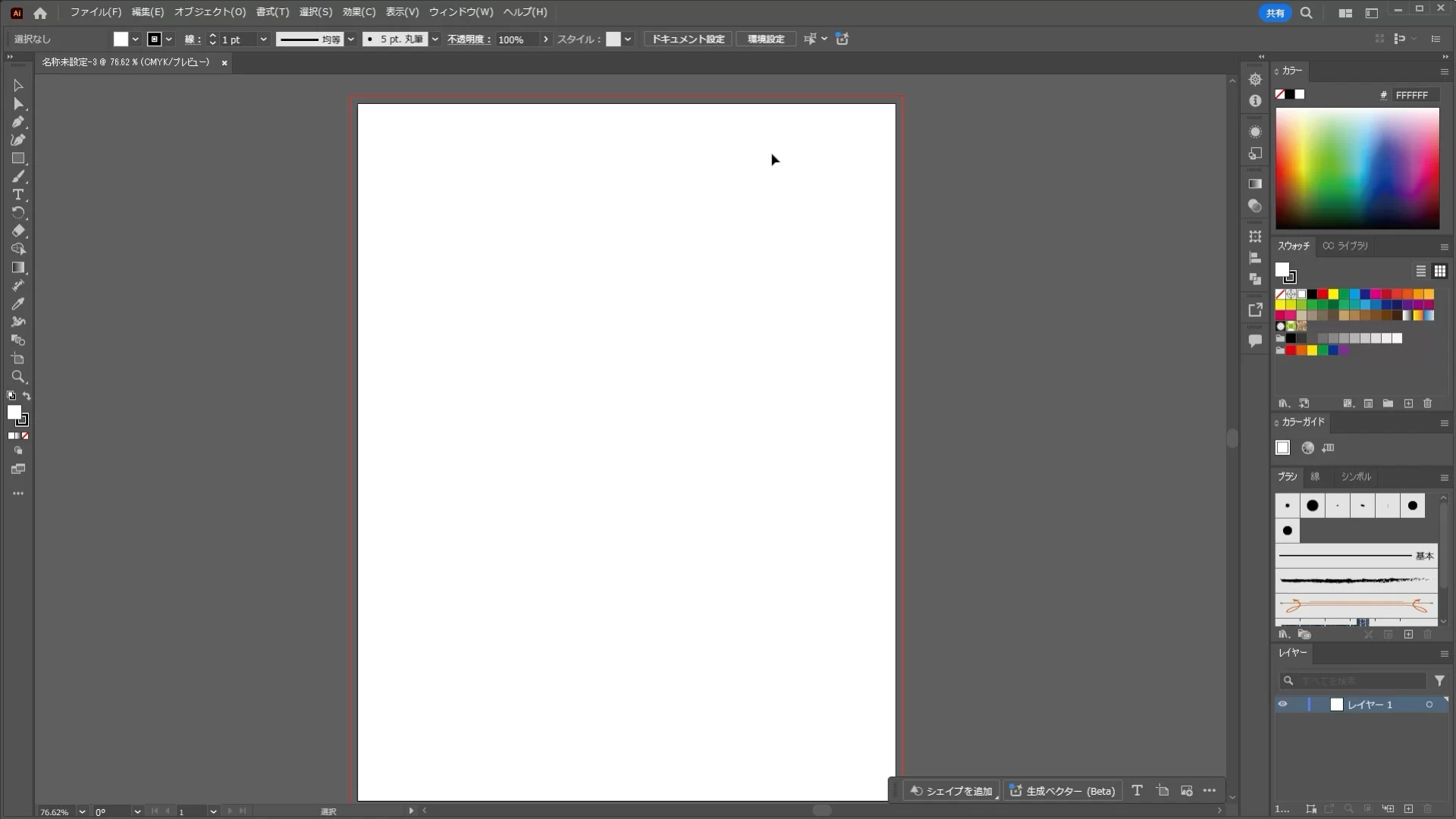Open the ファイル(F) menu
The height and width of the screenshot is (819, 1456).
(x=96, y=12)
